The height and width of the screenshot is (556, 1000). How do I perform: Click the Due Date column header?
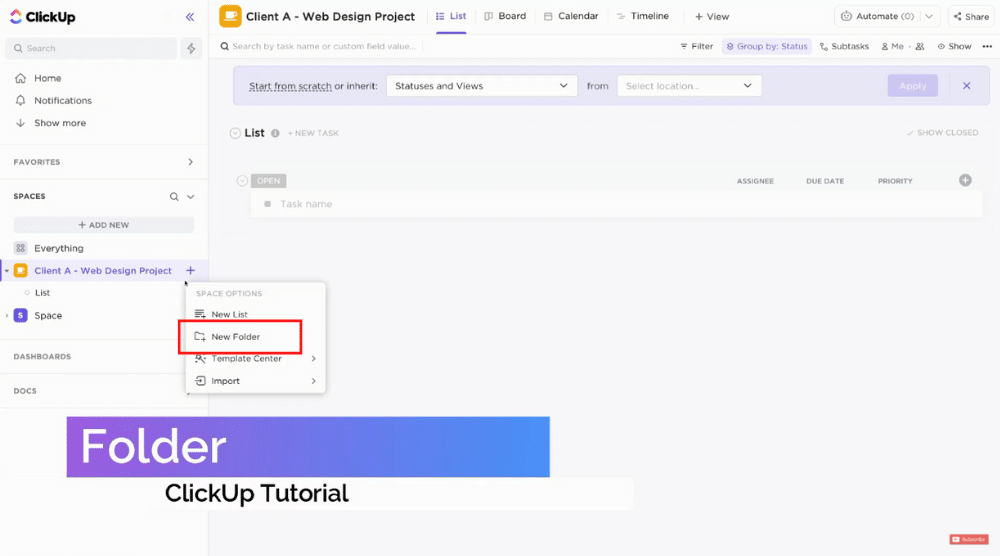coord(825,181)
